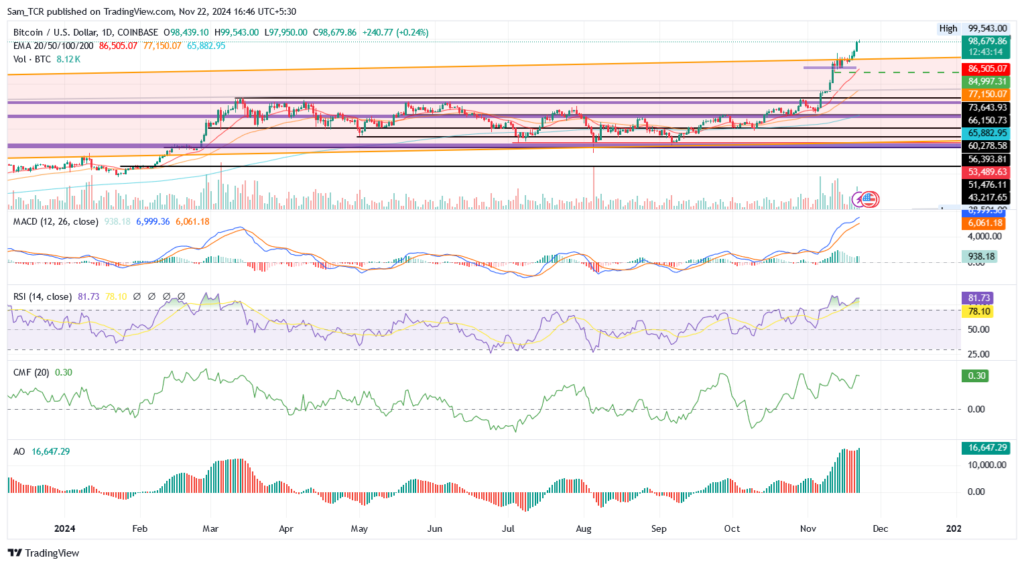Click the 99,543.00 high price value
The image size is (1024, 566).
point(987,29)
